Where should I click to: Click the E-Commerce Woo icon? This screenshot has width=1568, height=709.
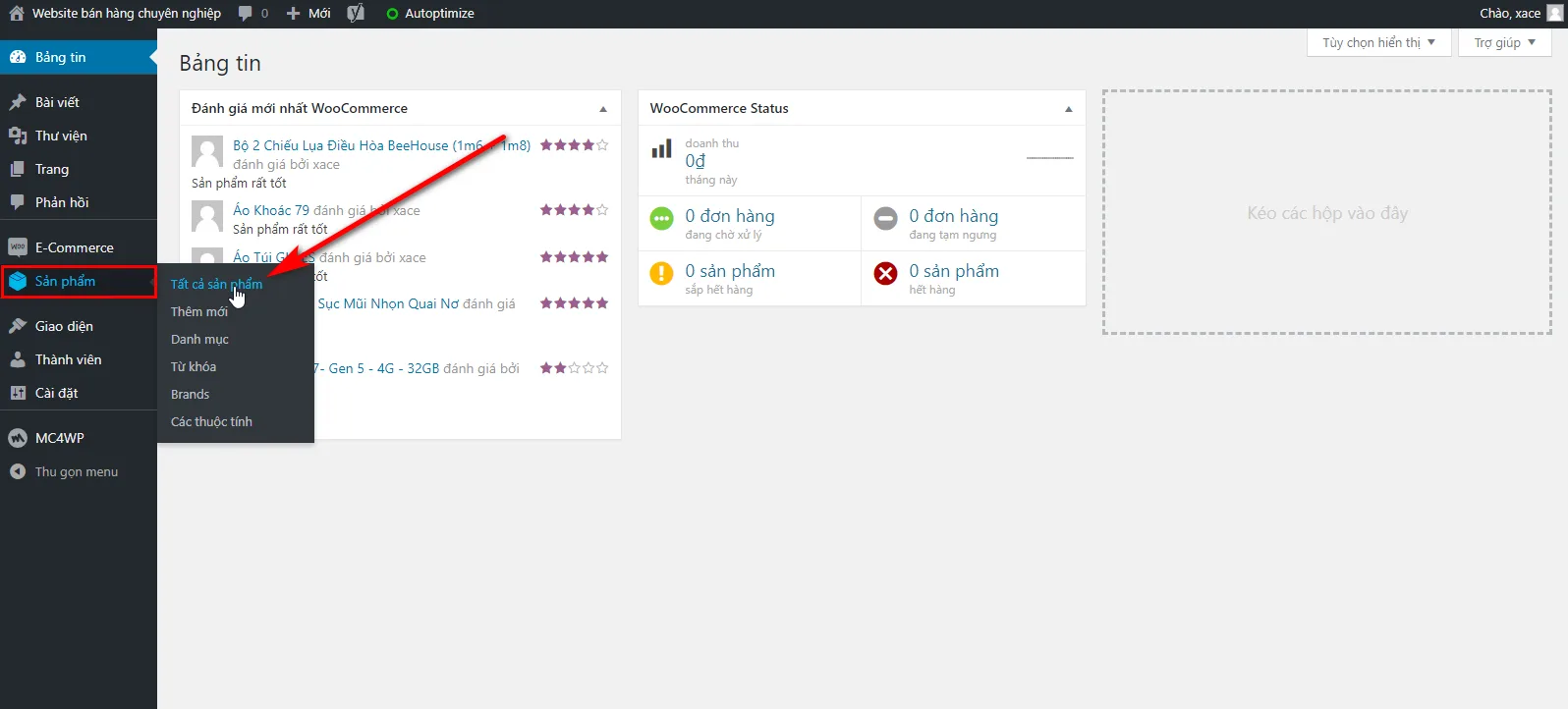18,247
